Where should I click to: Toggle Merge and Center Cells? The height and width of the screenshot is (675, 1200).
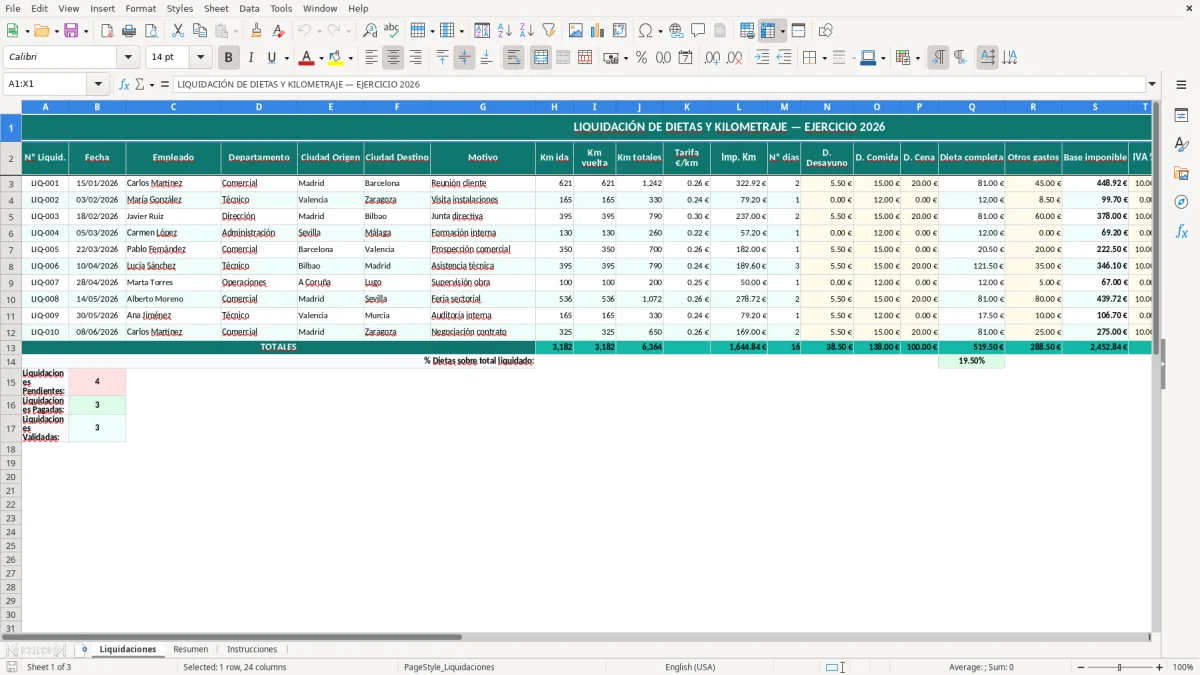coord(541,58)
